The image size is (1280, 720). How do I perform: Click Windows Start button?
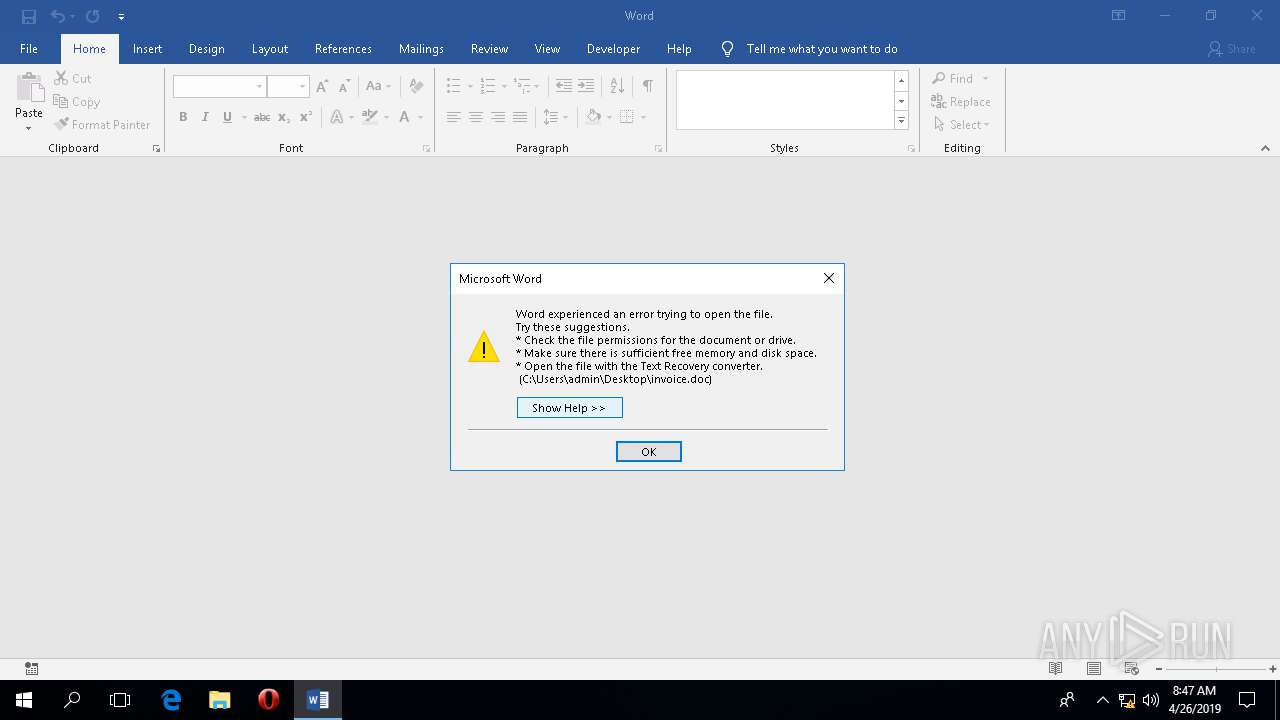[x=24, y=700]
